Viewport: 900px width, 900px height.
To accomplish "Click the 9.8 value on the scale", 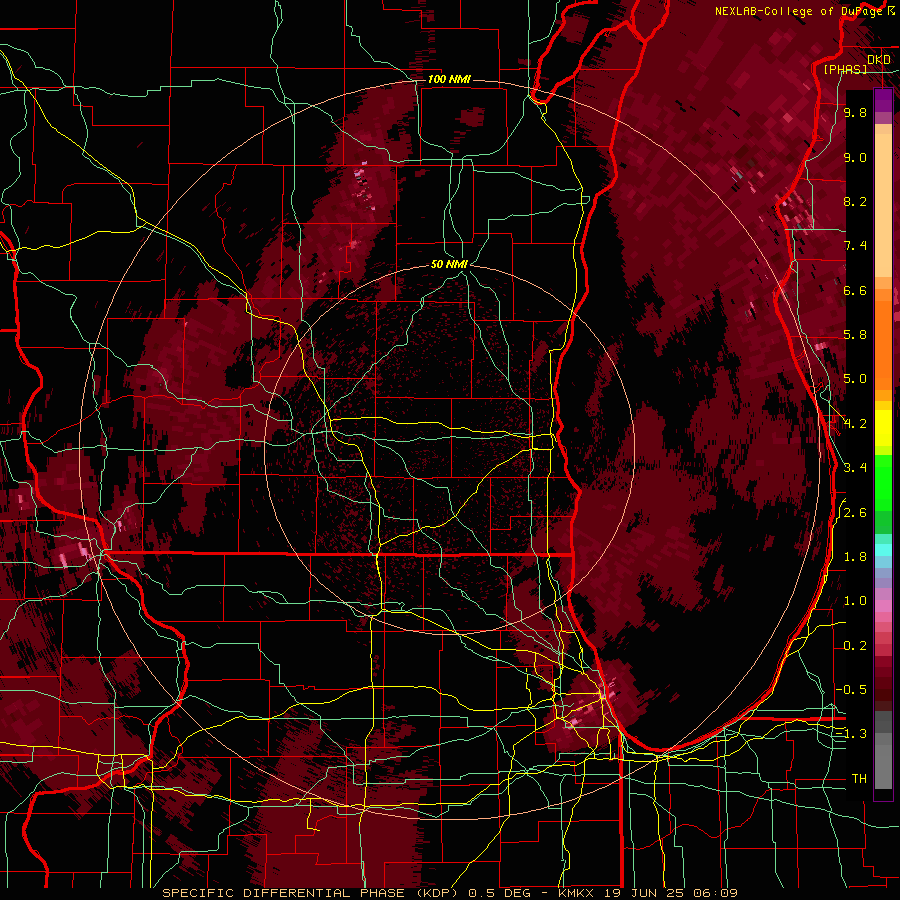I will pos(855,112).
